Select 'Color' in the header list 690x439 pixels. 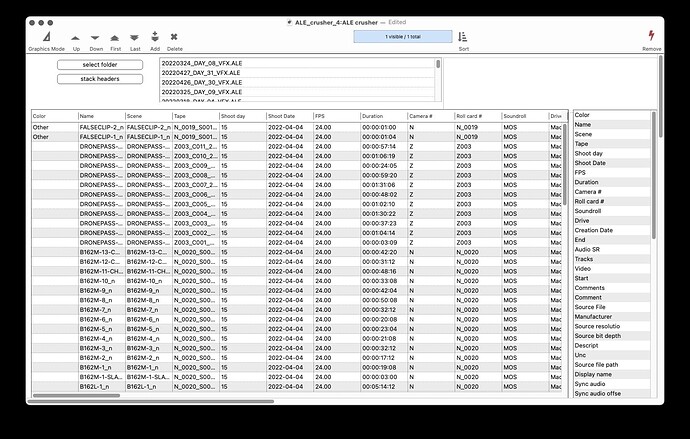tap(612, 115)
